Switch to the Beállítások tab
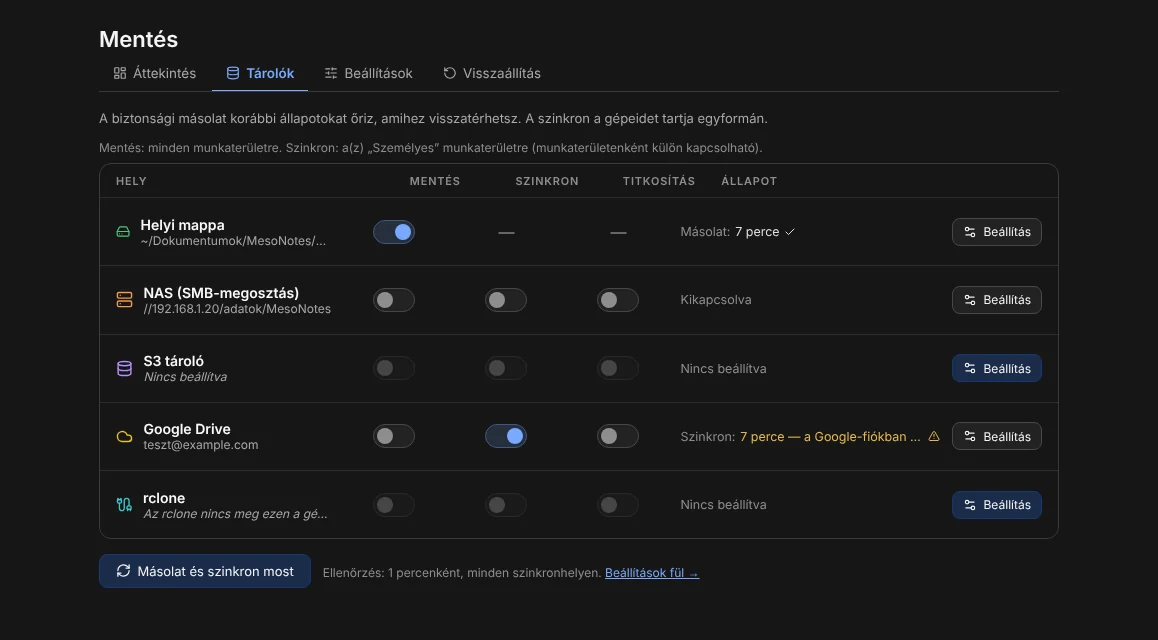Screen dimensions: 1158x640 (368, 73)
